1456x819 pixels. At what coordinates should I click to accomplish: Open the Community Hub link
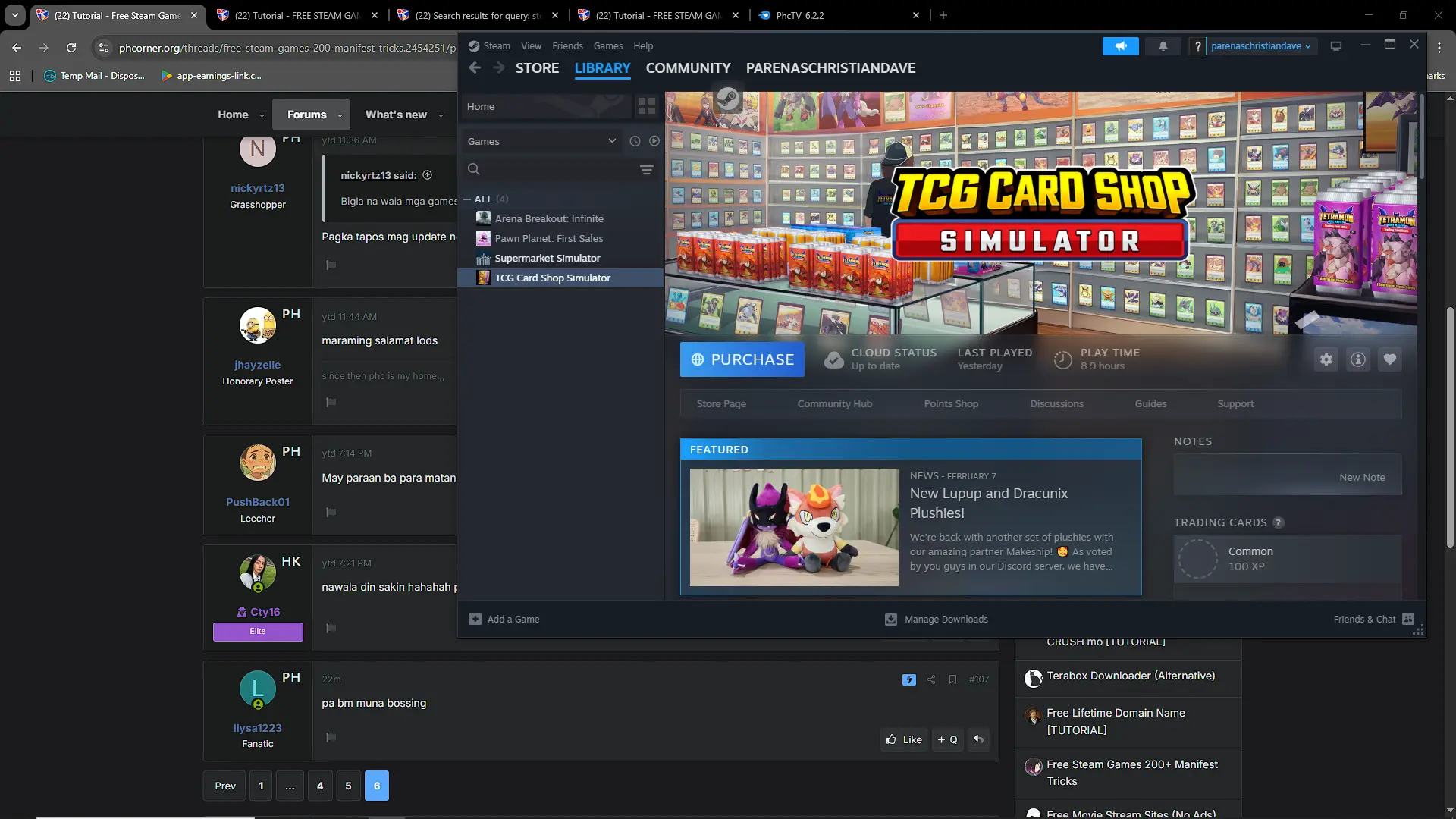point(835,404)
